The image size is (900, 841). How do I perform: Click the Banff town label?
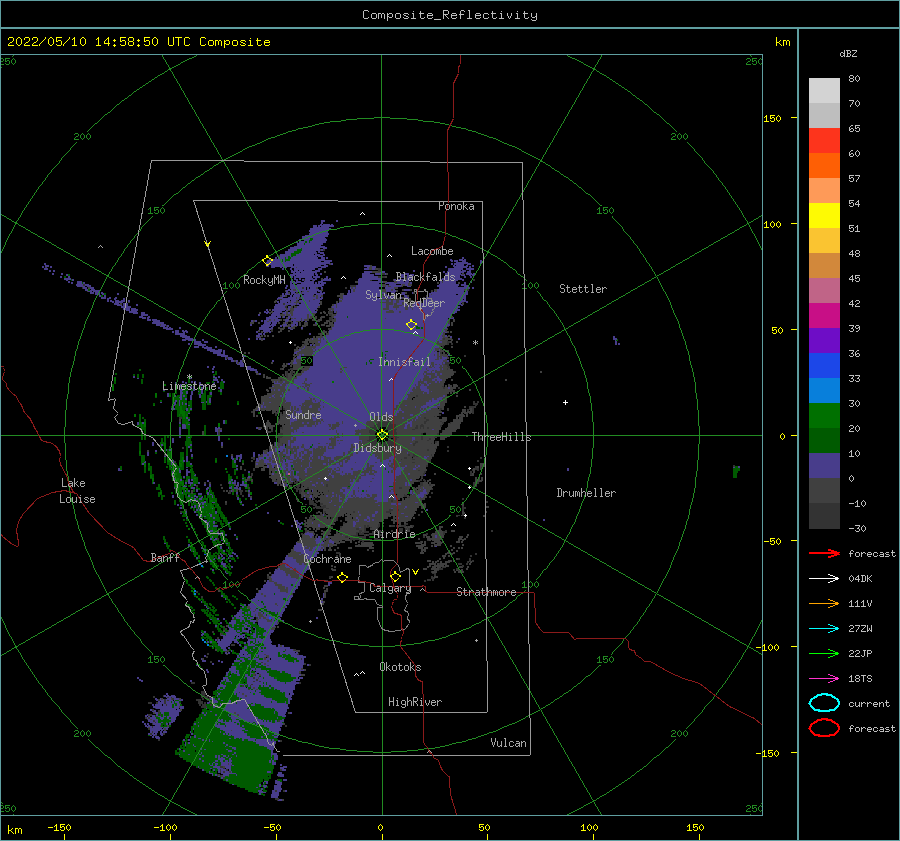point(165,557)
